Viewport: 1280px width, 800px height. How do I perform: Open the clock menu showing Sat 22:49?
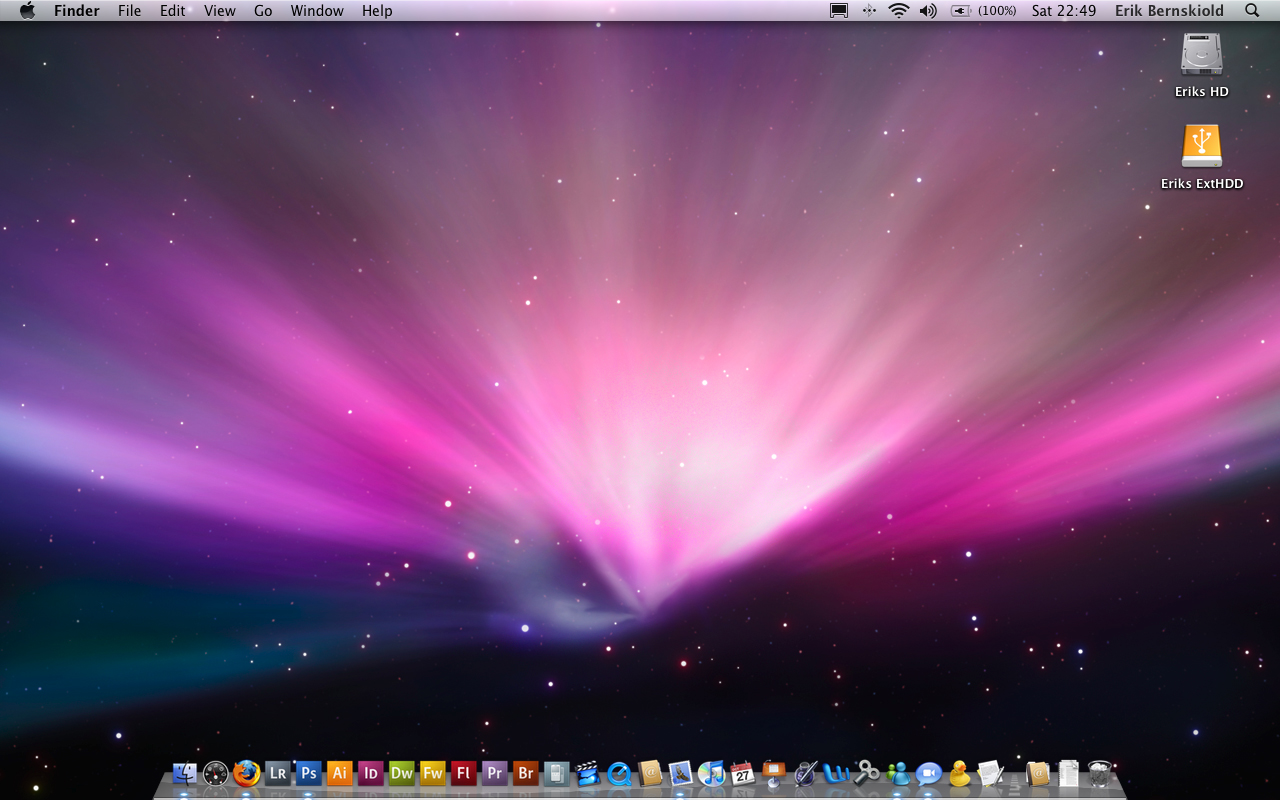(1063, 10)
